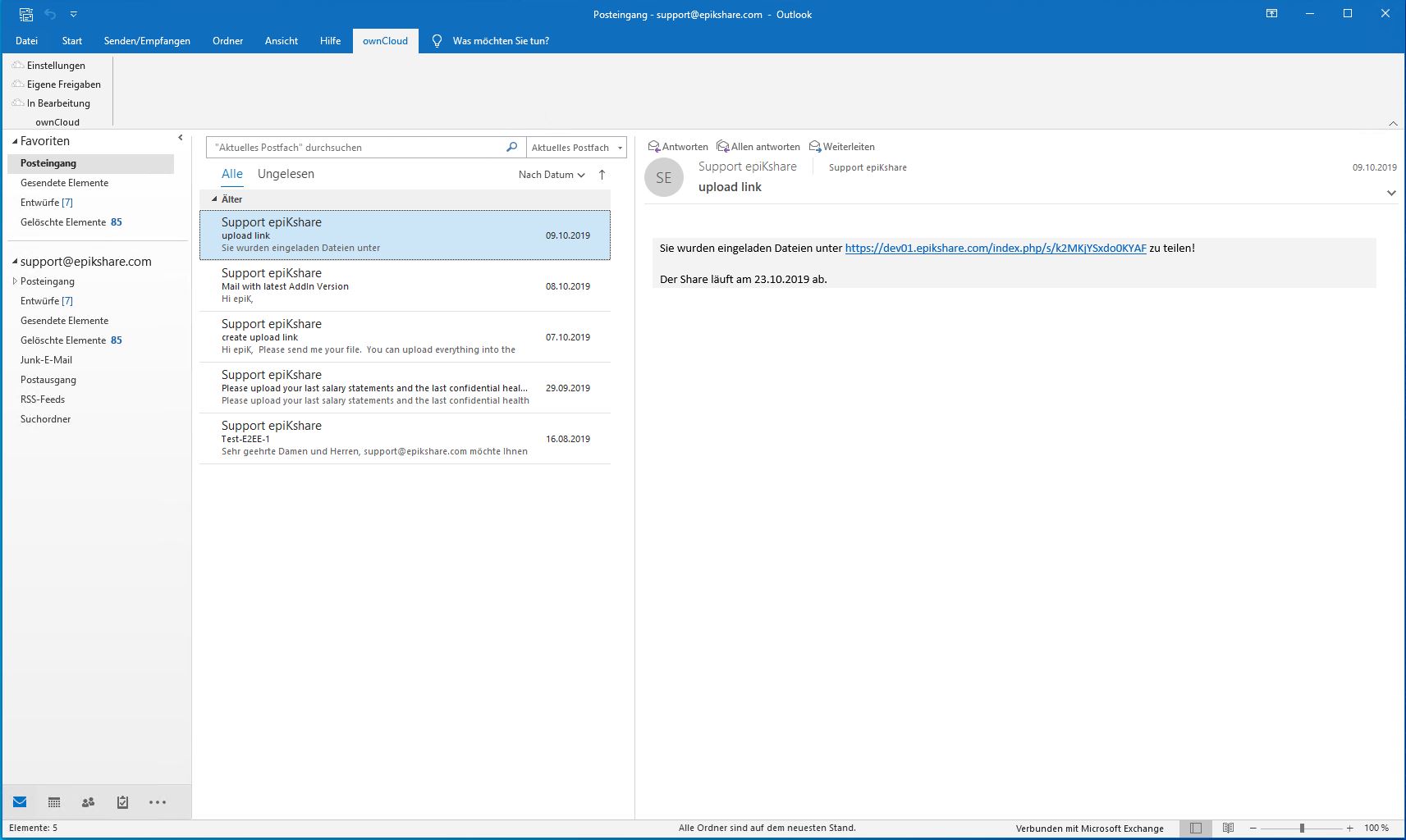
Task: Open Eigene Freigaben in ribbon
Action: tap(56, 84)
